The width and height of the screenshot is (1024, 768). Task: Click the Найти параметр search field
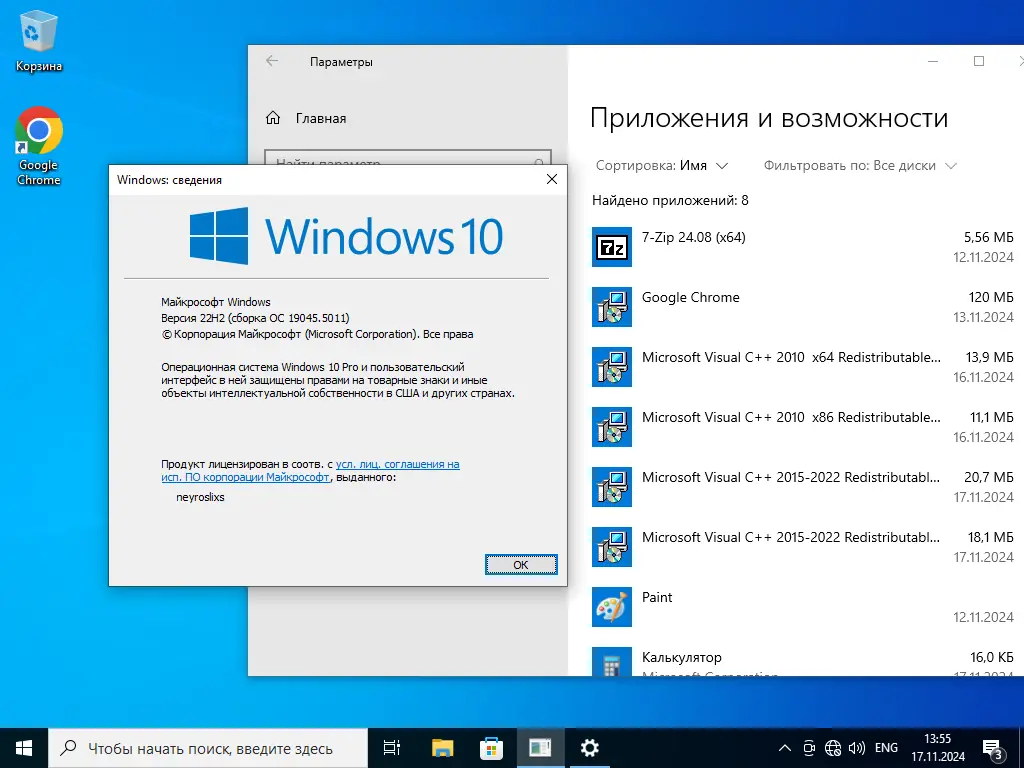(x=408, y=157)
